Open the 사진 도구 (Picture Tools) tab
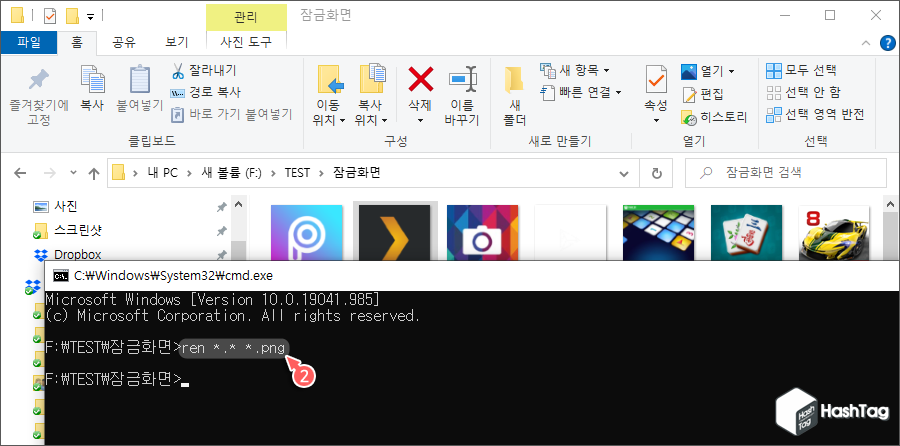900x446 pixels. coord(246,42)
